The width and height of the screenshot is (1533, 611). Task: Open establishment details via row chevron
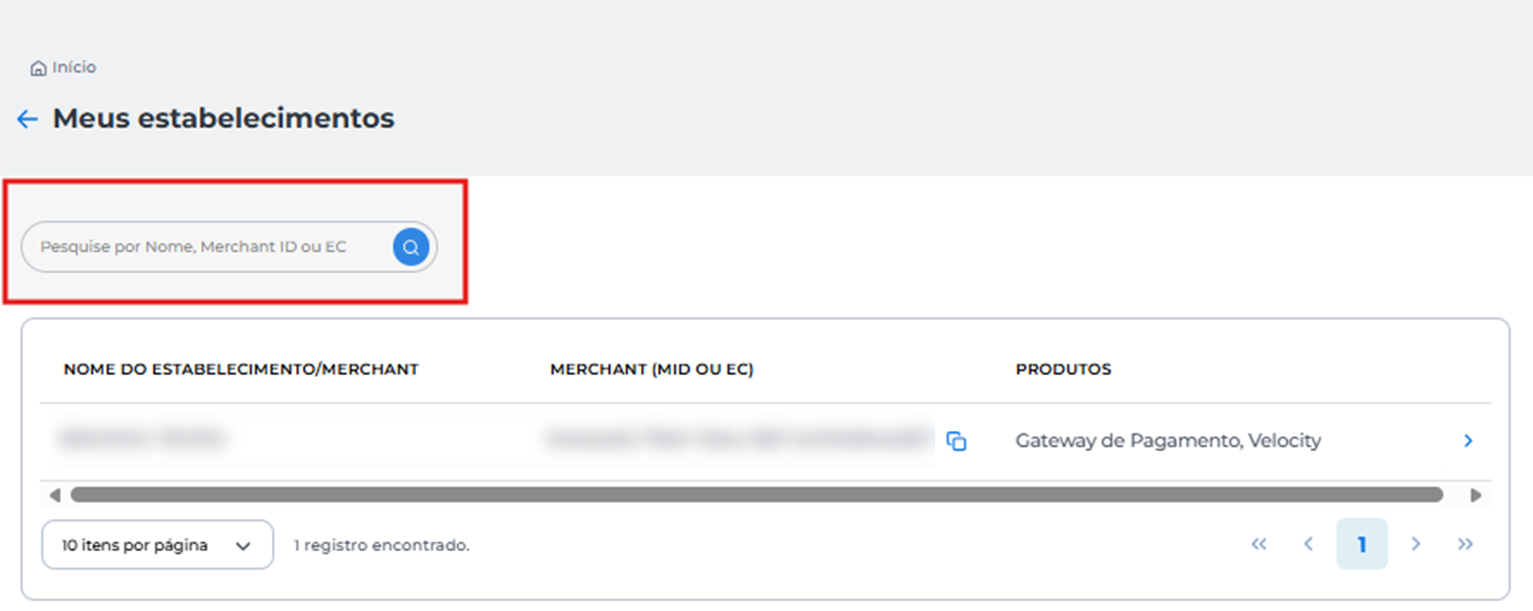pyautogui.click(x=1468, y=441)
